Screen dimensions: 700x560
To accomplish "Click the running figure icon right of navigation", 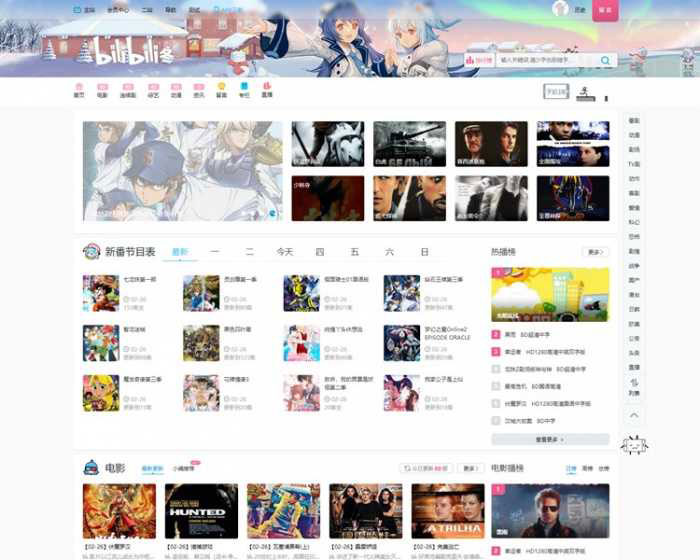I will 585,93.
